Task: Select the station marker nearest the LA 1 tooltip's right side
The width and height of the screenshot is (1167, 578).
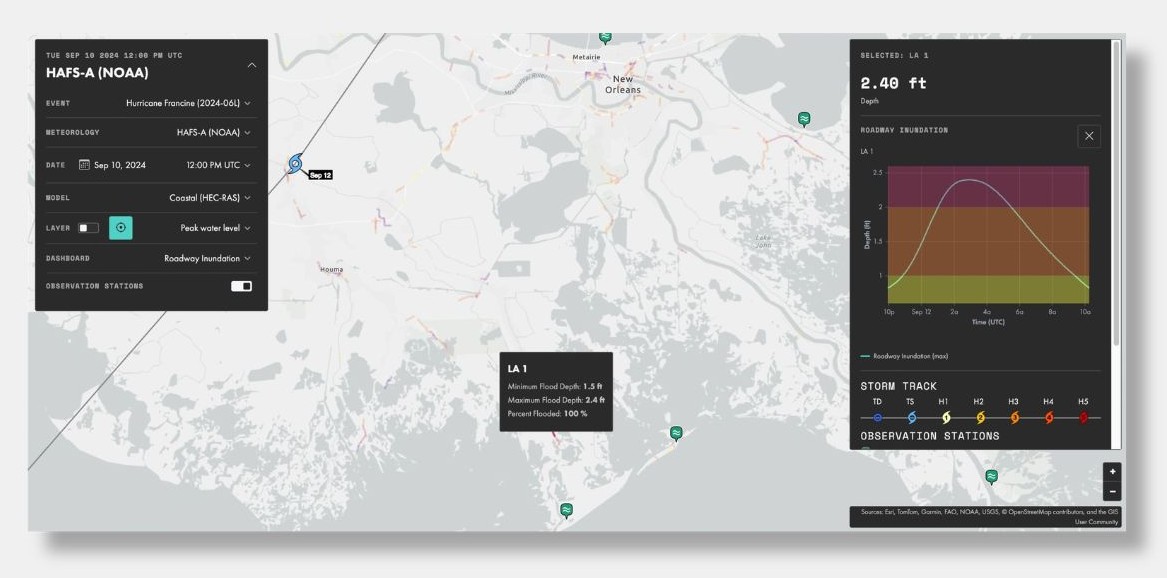Action: [676, 433]
